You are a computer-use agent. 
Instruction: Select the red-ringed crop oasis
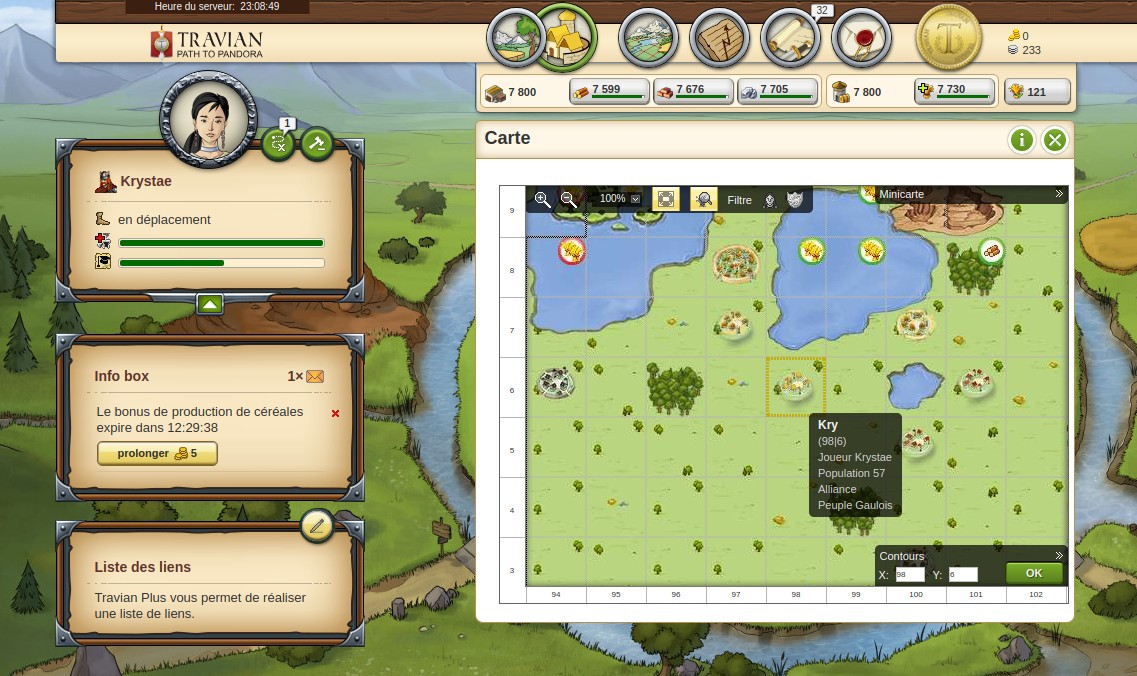[x=571, y=251]
